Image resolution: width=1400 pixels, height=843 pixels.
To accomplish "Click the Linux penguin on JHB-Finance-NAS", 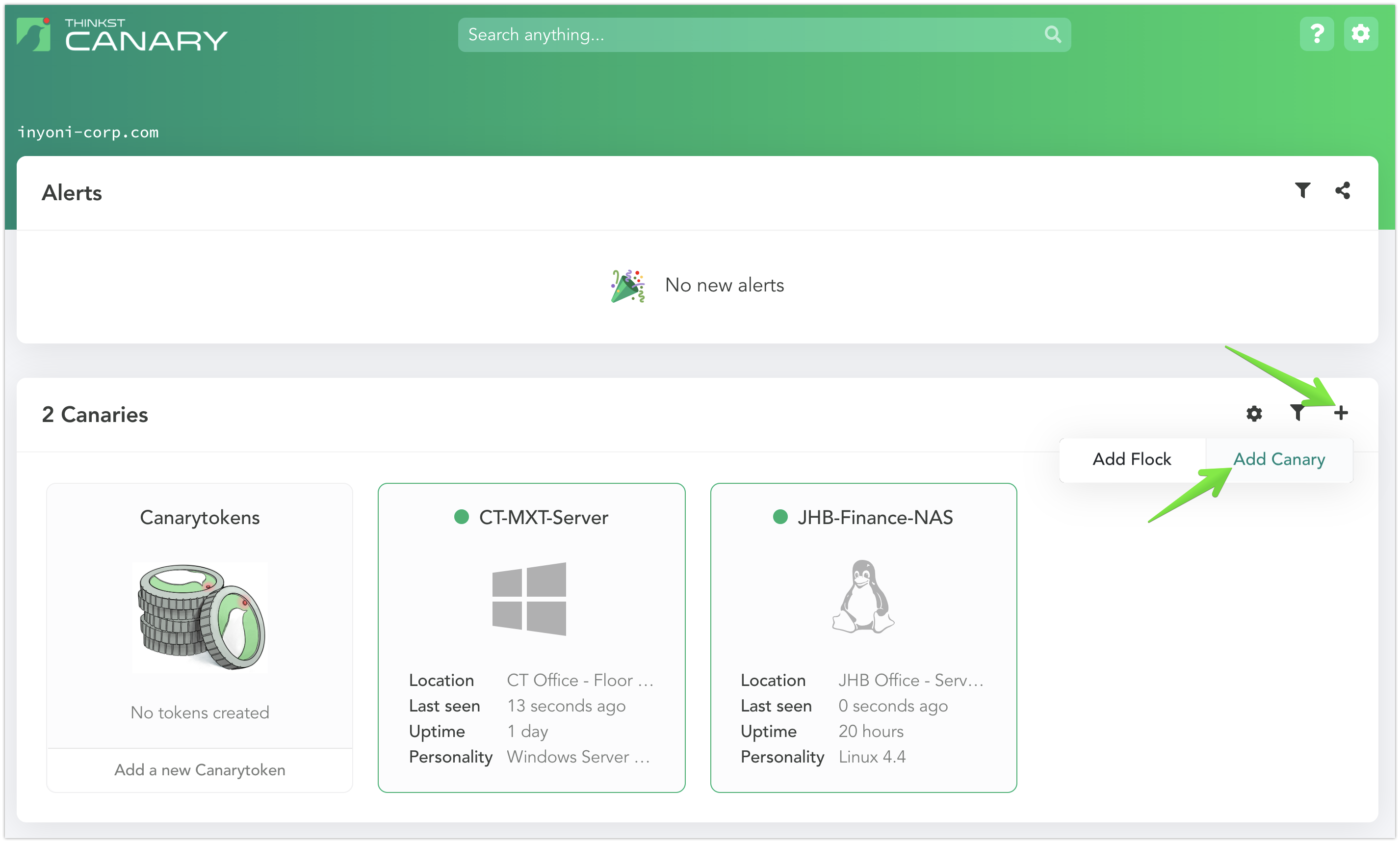I will coord(862,597).
